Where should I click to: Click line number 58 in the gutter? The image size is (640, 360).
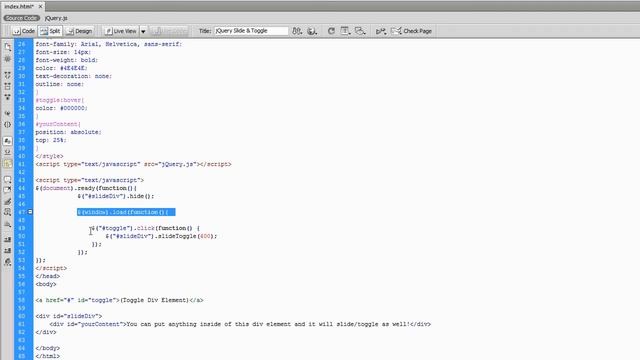coord(22,300)
